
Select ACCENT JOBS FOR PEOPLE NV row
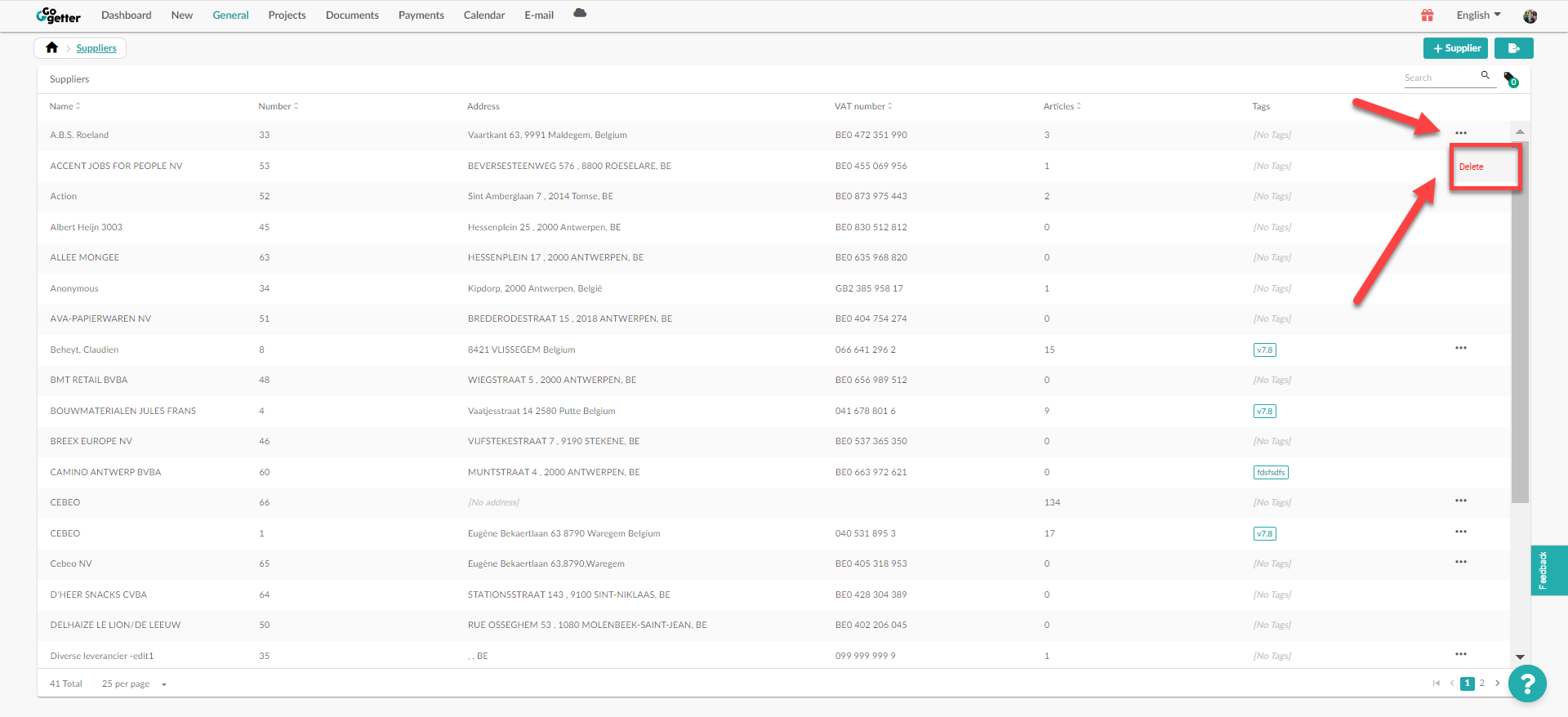tap(773, 166)
